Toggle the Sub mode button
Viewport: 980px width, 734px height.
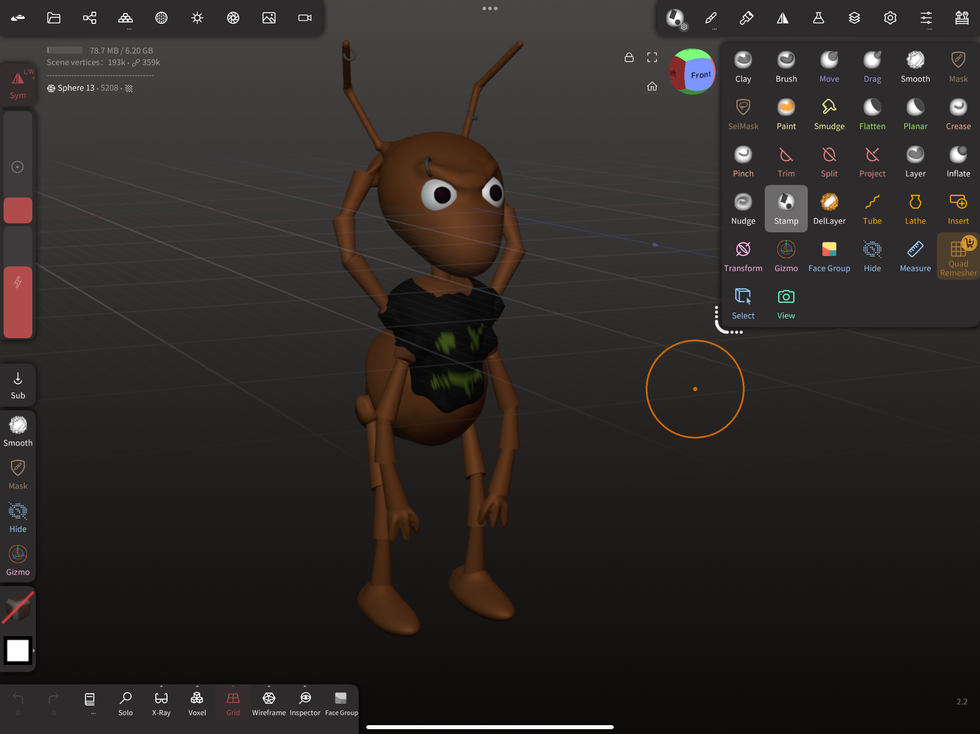click(x=18, y=385)
